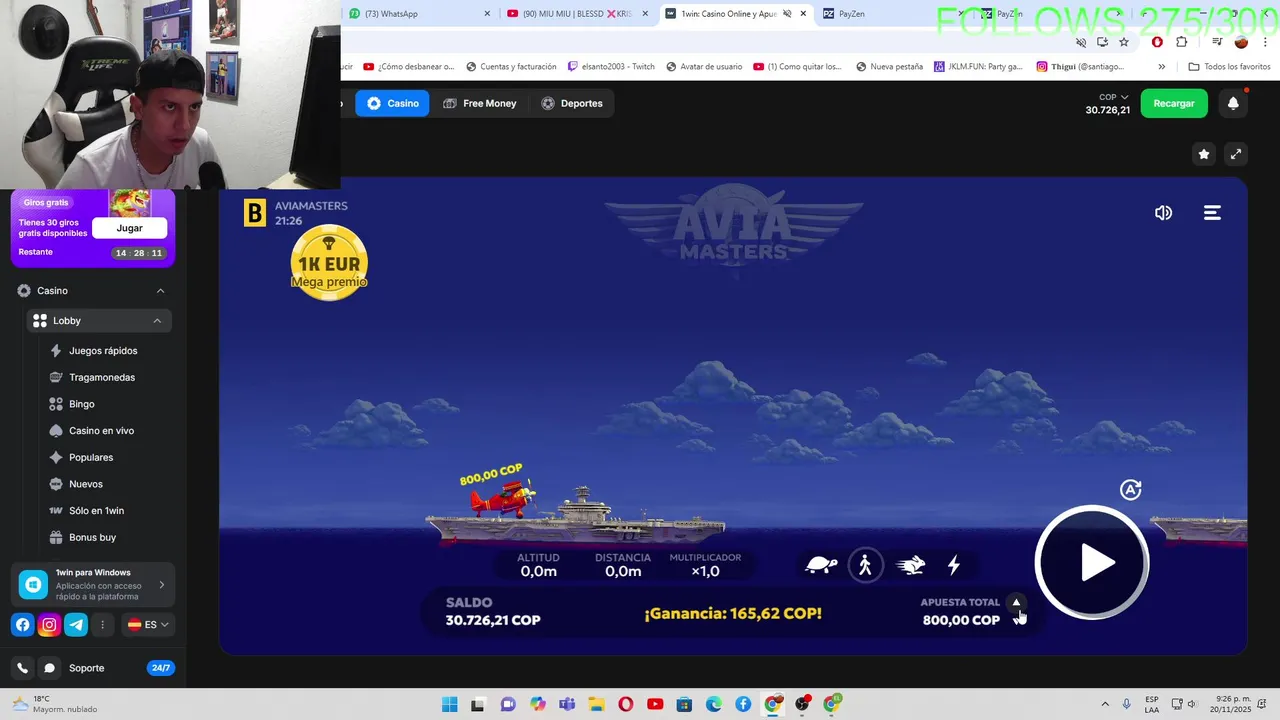The image size is (1280, 720).
Task: Start the Aviamasters round with play button
Action: tap(1092, 563)
